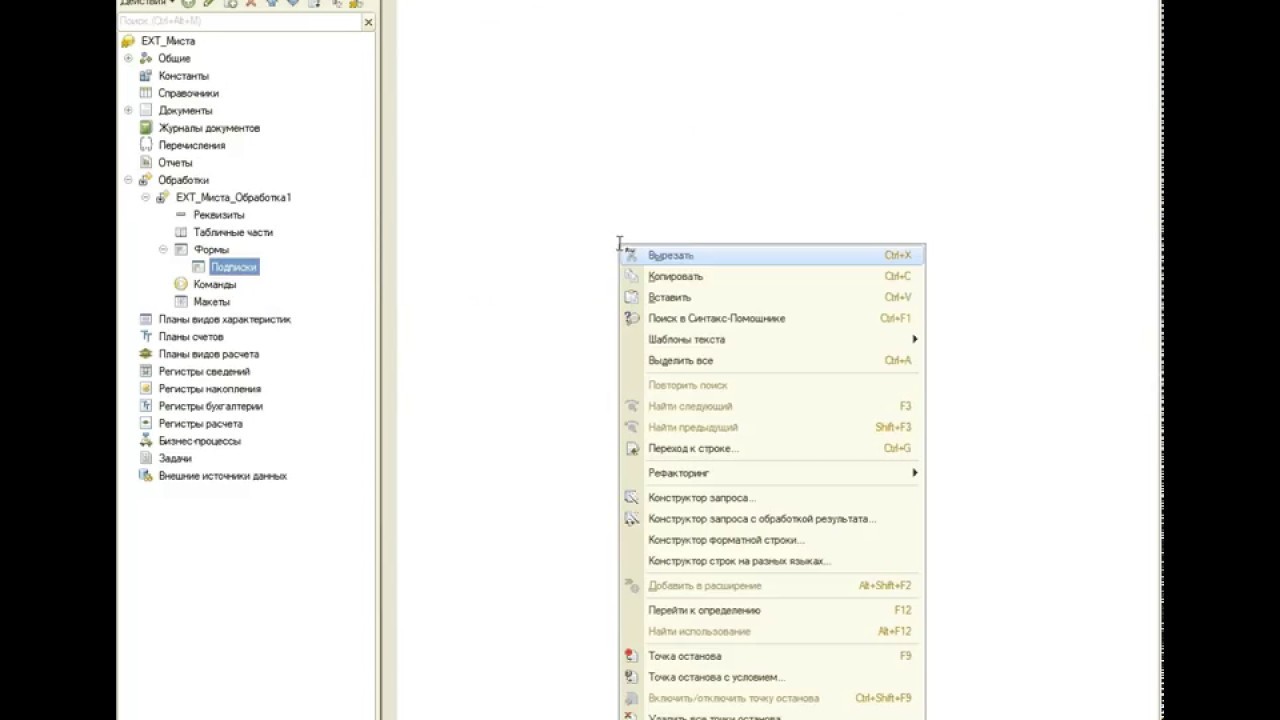
Task: Click the Конструктор запроса icon
Action: (631, 497)
